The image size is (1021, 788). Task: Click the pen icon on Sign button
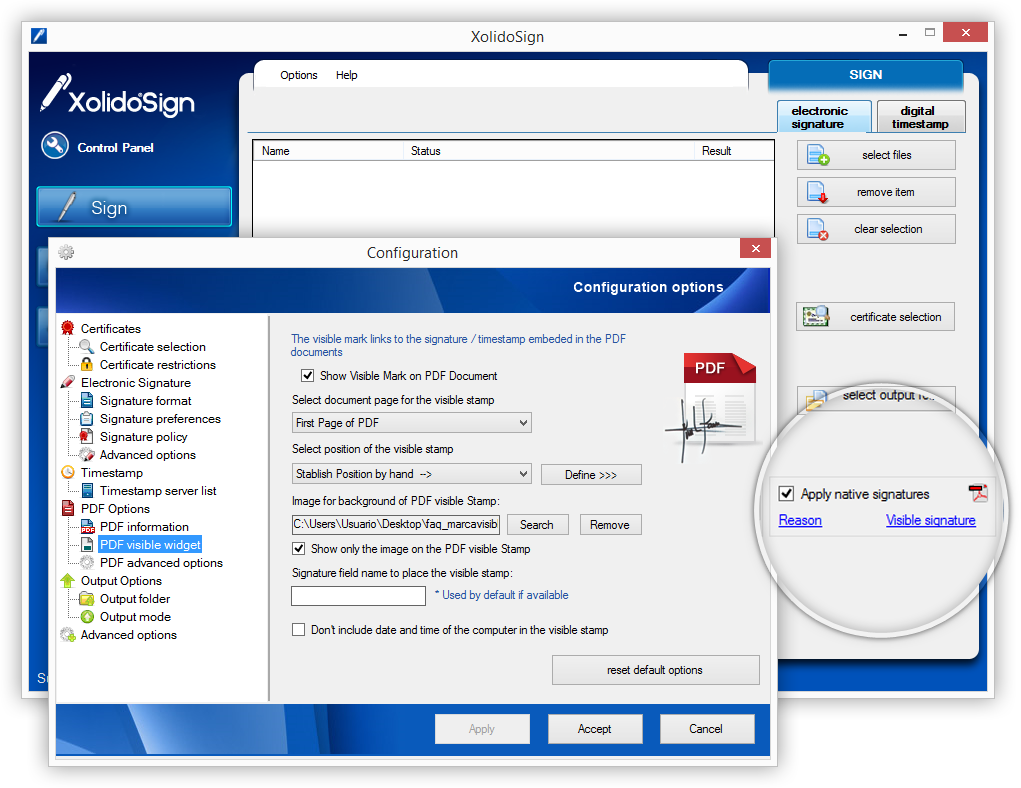67,207
